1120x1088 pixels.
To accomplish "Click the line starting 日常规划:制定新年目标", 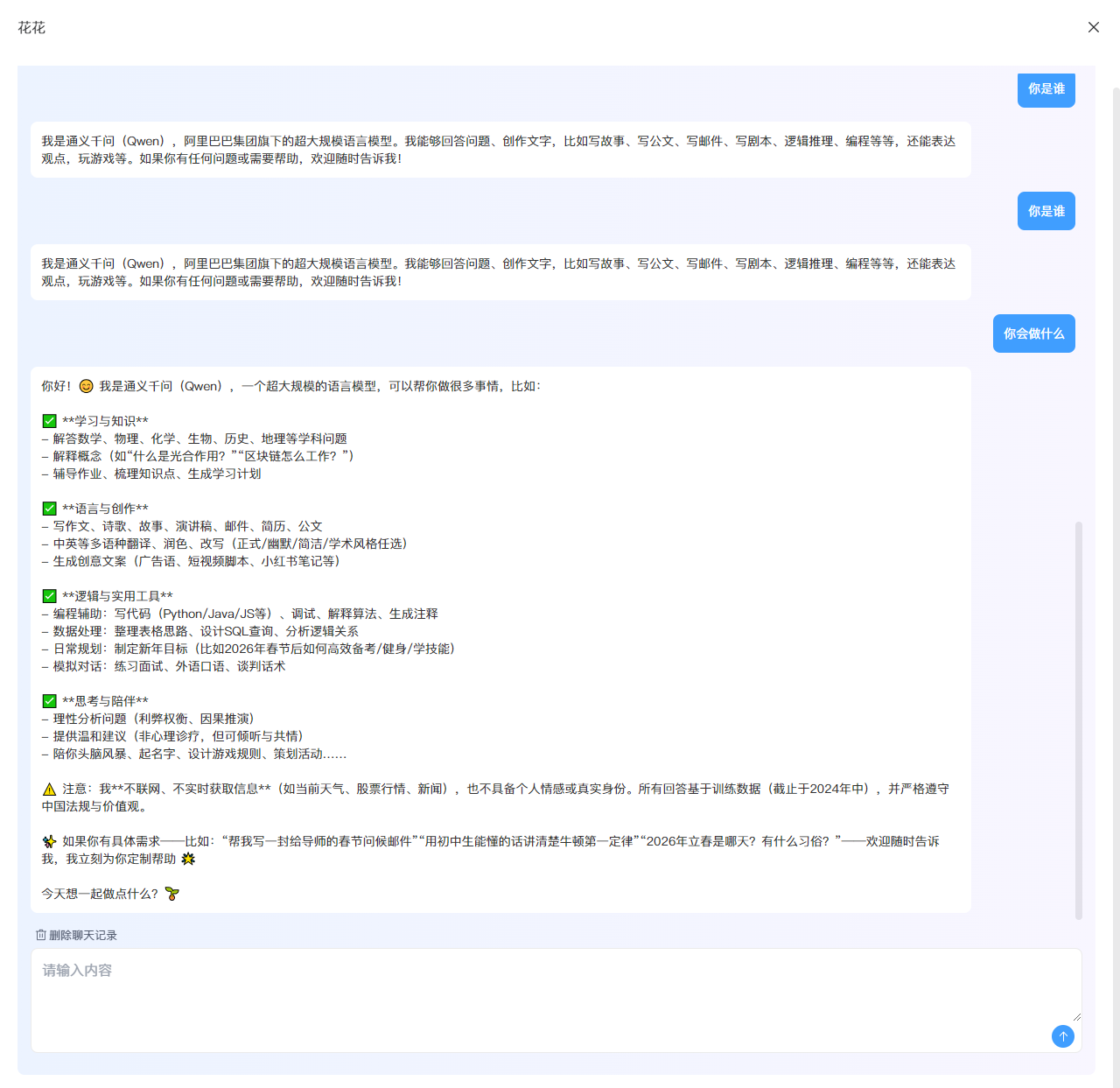I will point(248,649).
